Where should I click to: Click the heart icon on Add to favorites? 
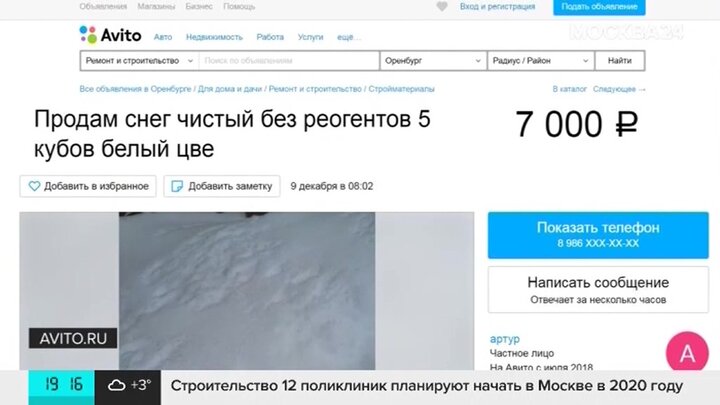34,186
